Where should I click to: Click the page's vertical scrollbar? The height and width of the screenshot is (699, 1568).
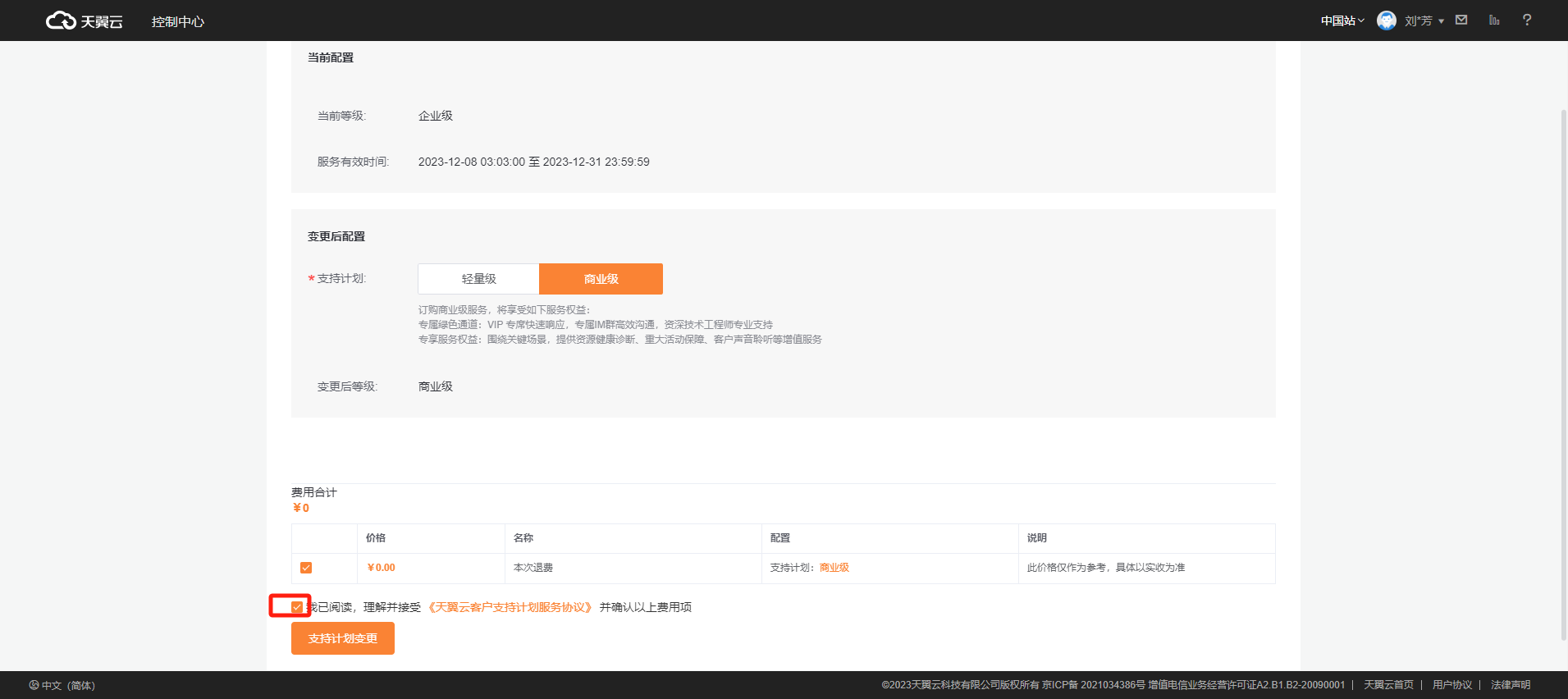click(x=1563, y=369)
